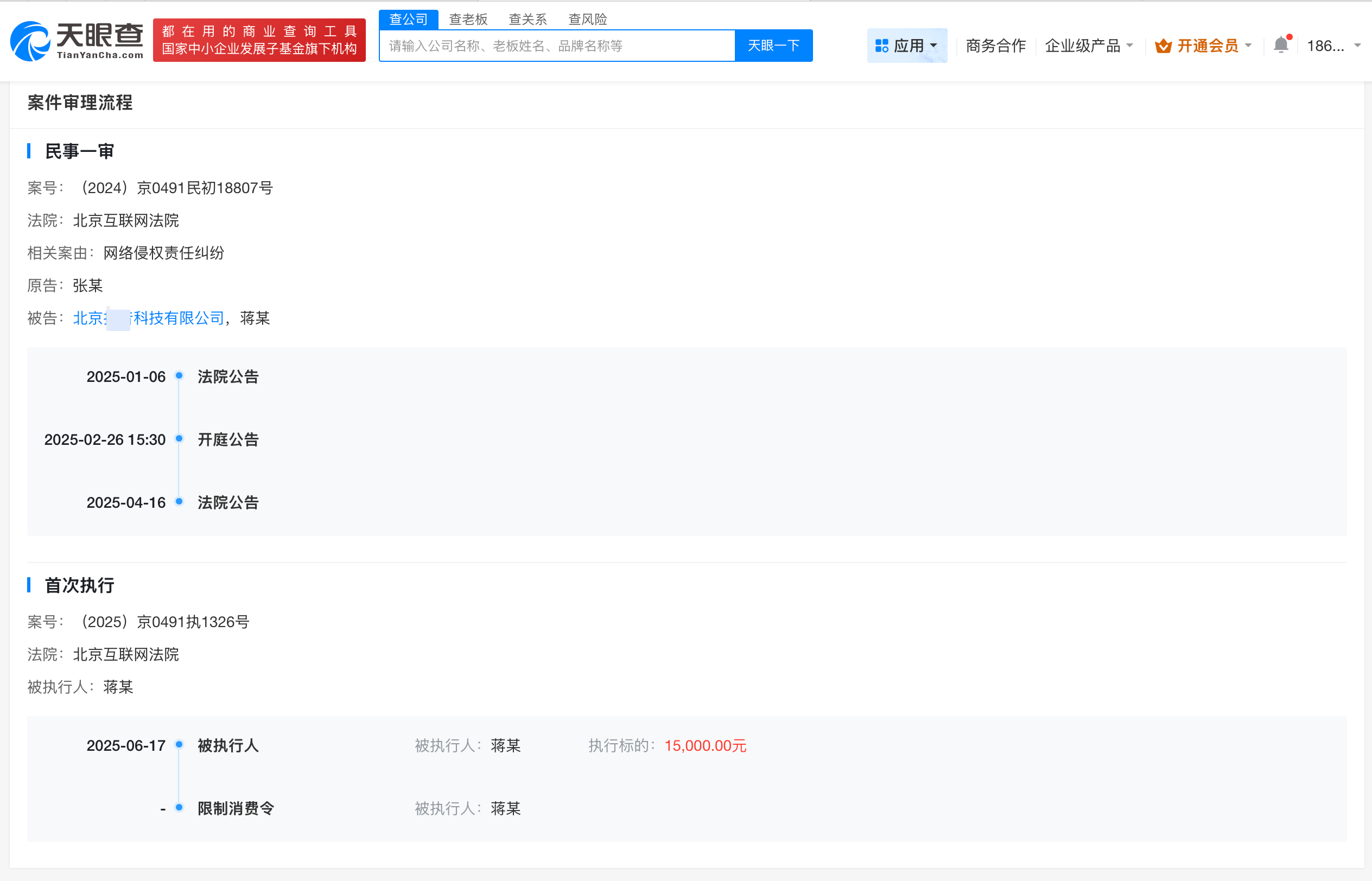Click the timeline dot beside 限制消费令
Screen dimensions: 1372x881
[180, 808]
